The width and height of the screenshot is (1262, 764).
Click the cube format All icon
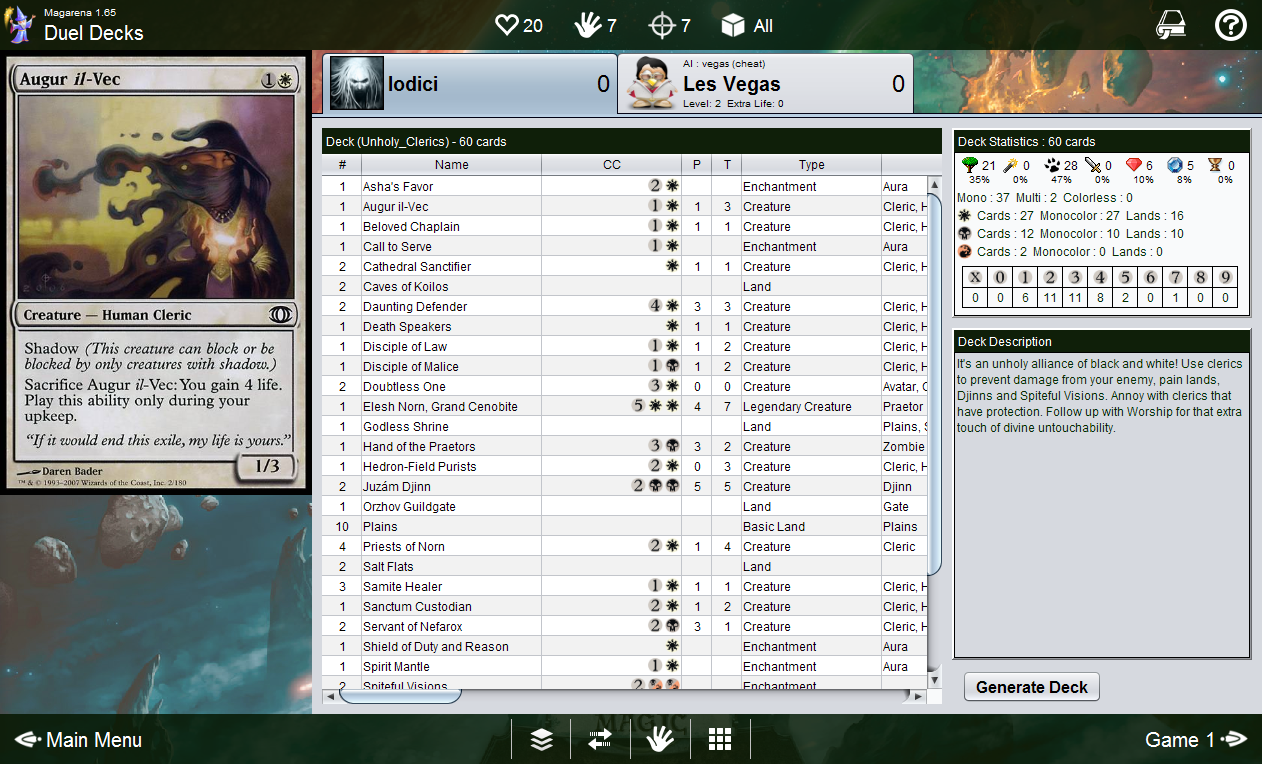734,25
